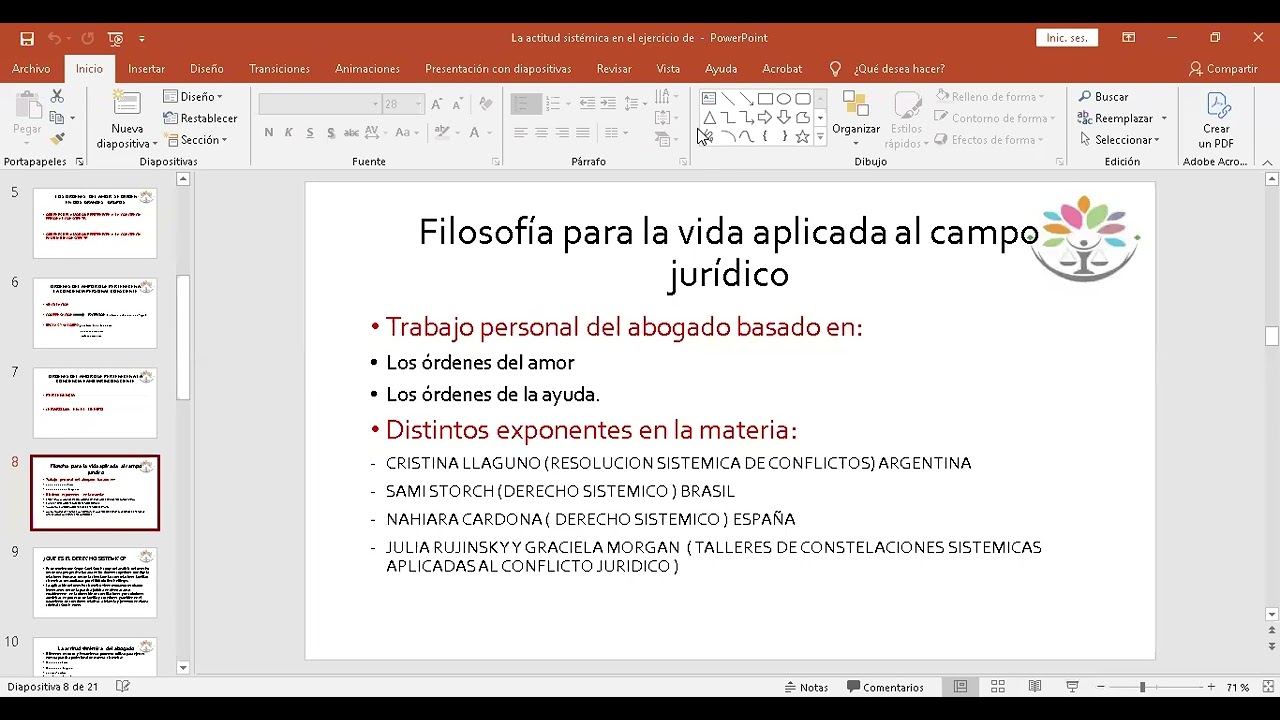Open the Archivo menu

[x=31, y=69]
